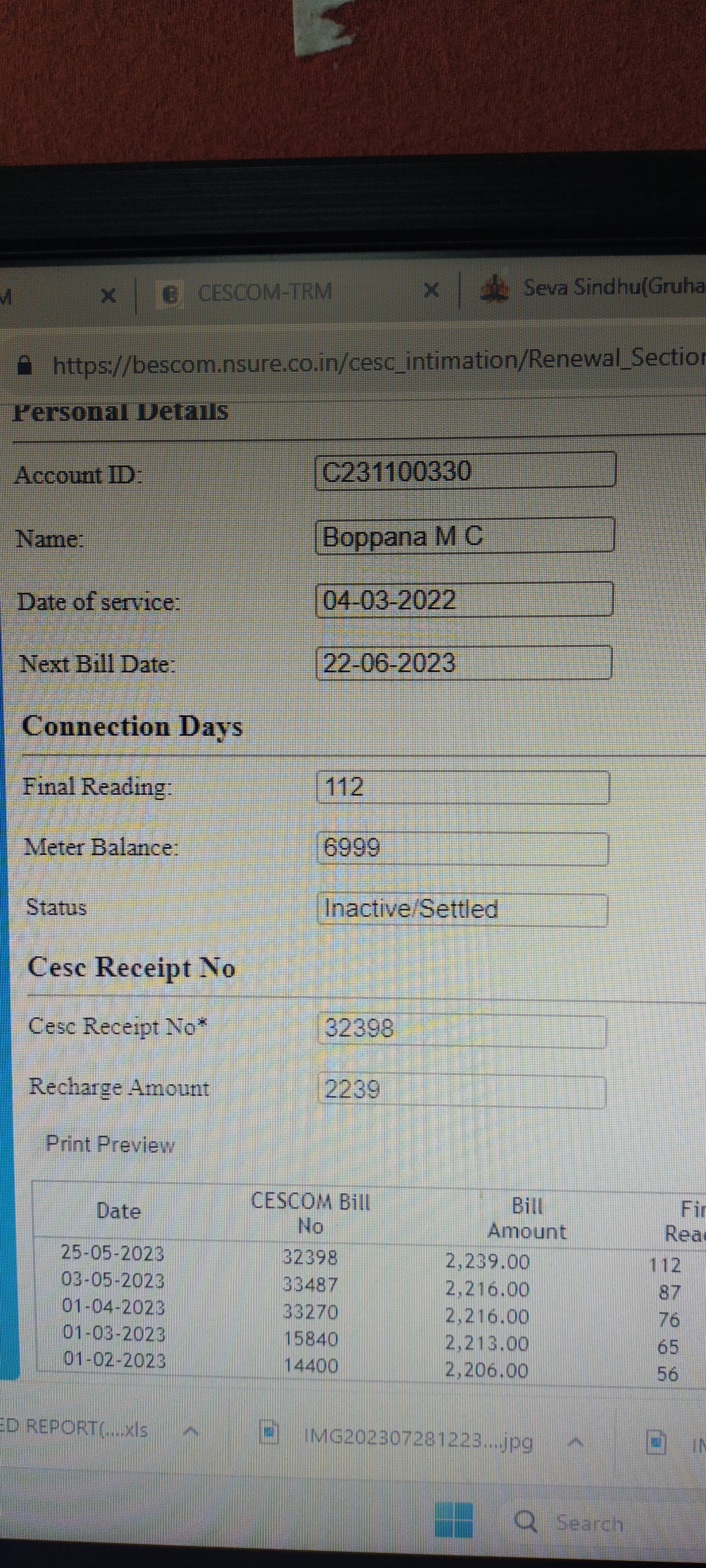
Task: Click the Date column header
Action: pyautogui.click(x=119, y=1211)
